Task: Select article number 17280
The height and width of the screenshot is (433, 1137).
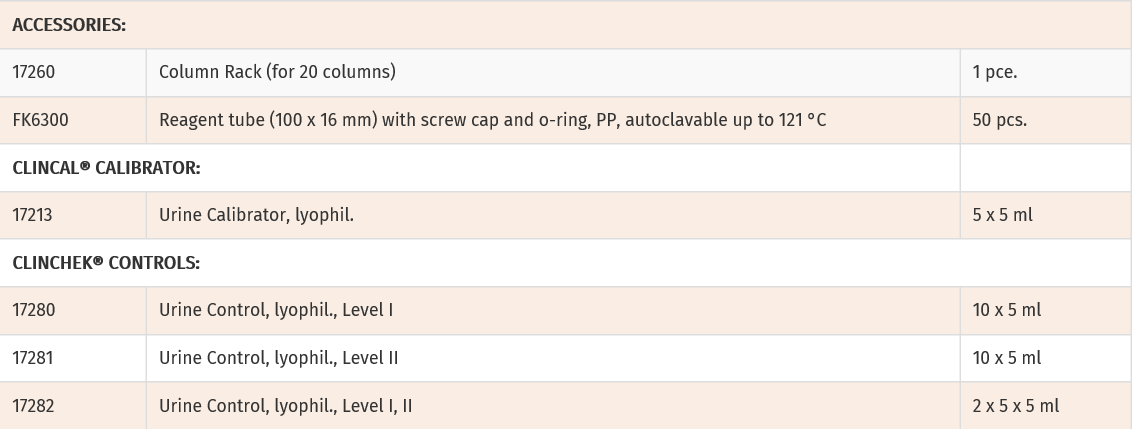Action: point(34,310)
